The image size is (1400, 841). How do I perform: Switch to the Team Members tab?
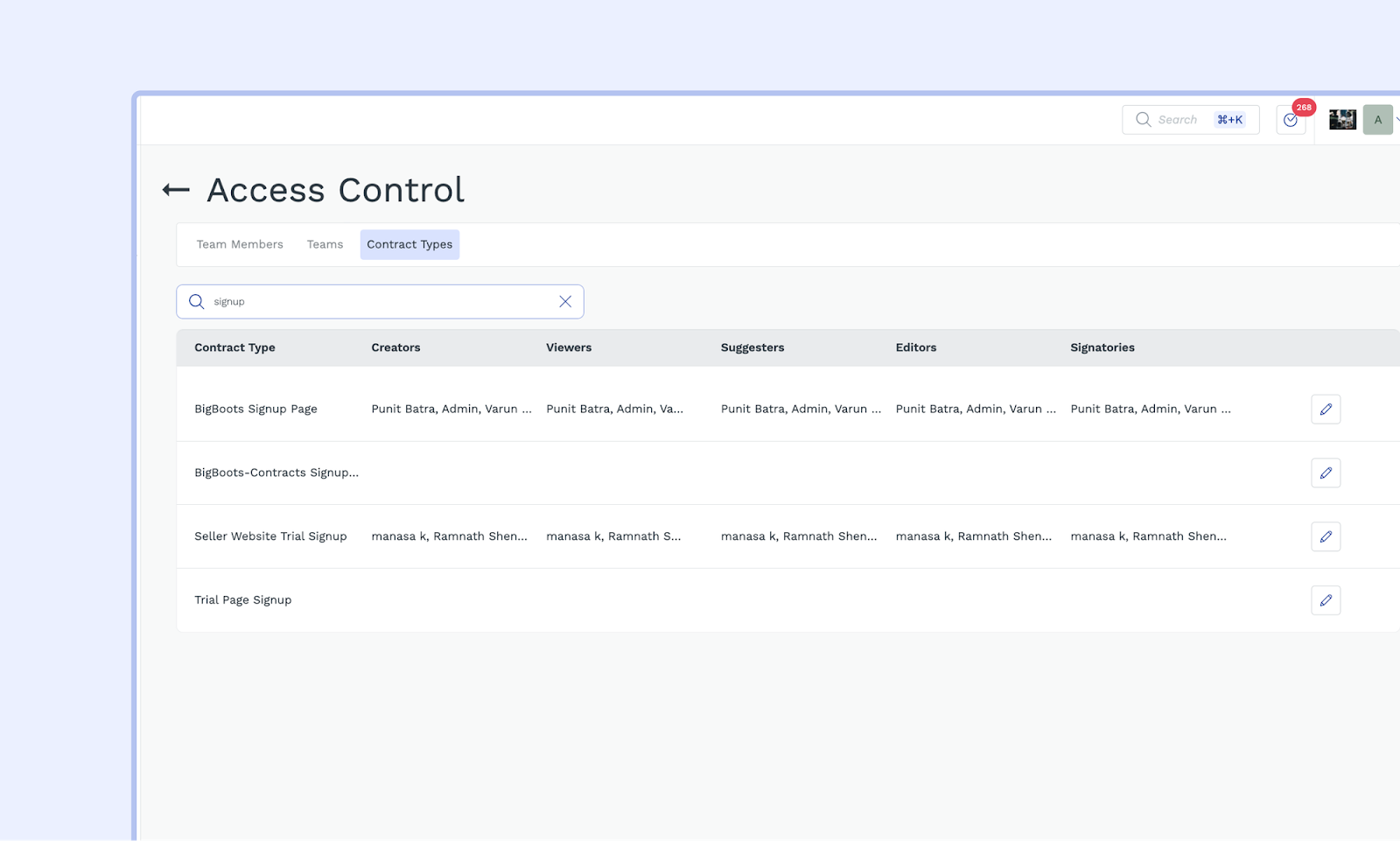coord(240,245)
